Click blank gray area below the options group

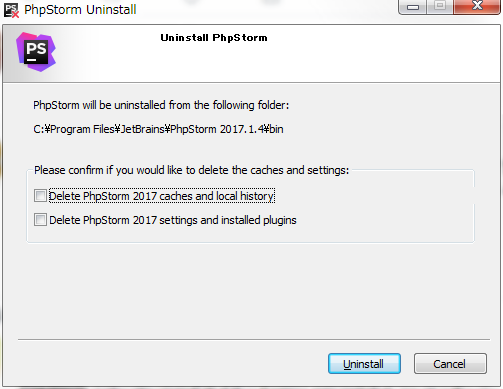click(250, 290)
